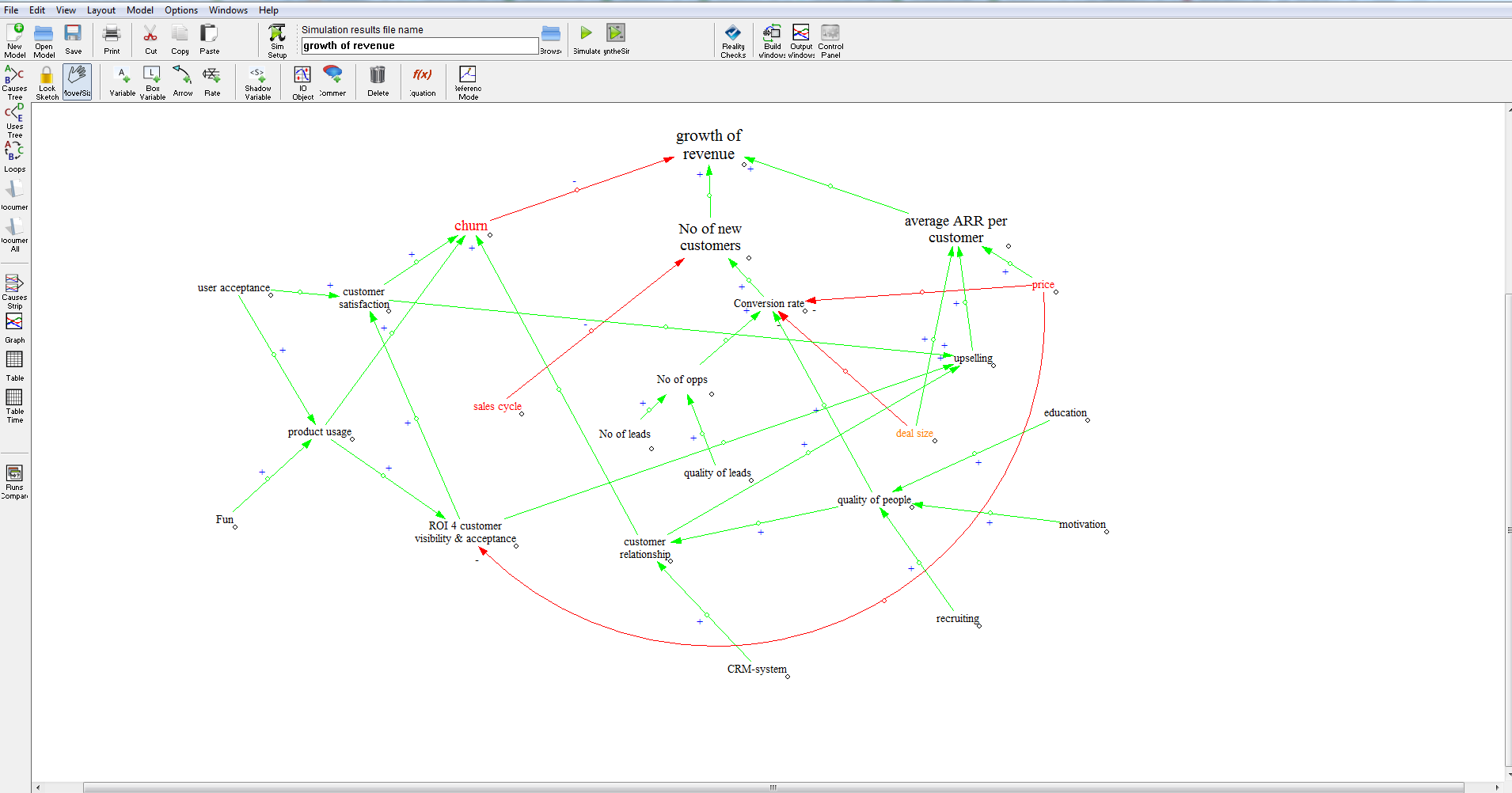This screenshot has height=793, width=1512.
Task: Select the Equation f(x) tool
Action: [423, 82]
